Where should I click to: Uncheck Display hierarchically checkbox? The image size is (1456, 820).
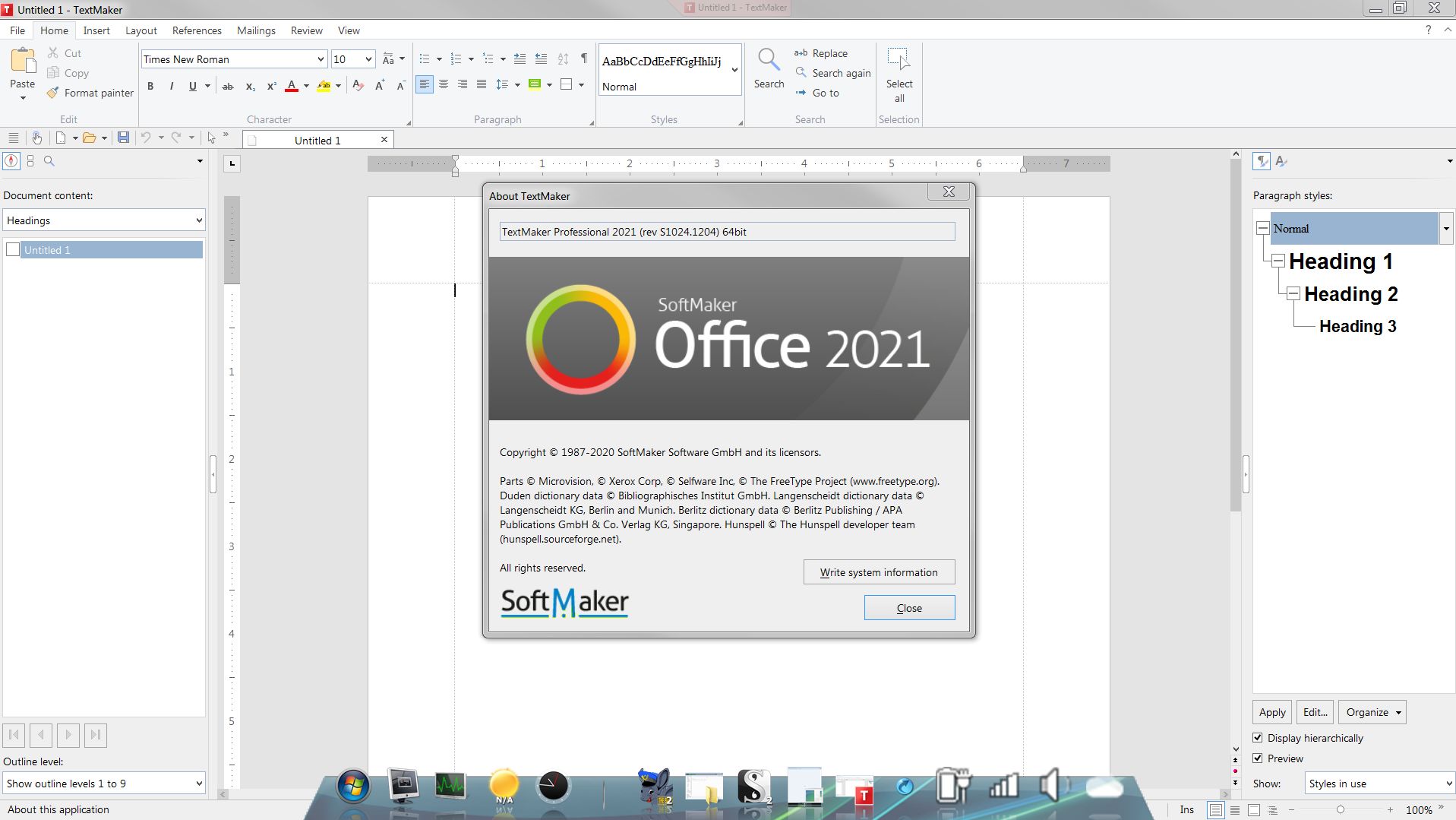coord(1258,738)
